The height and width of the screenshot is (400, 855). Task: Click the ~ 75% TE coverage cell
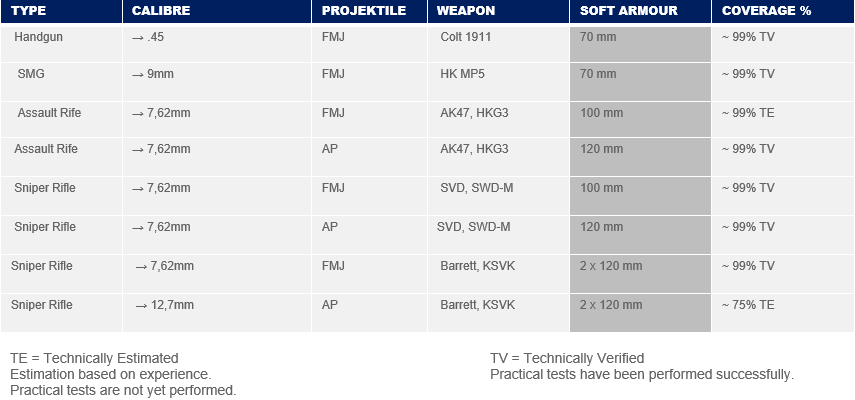click(783, 313)
